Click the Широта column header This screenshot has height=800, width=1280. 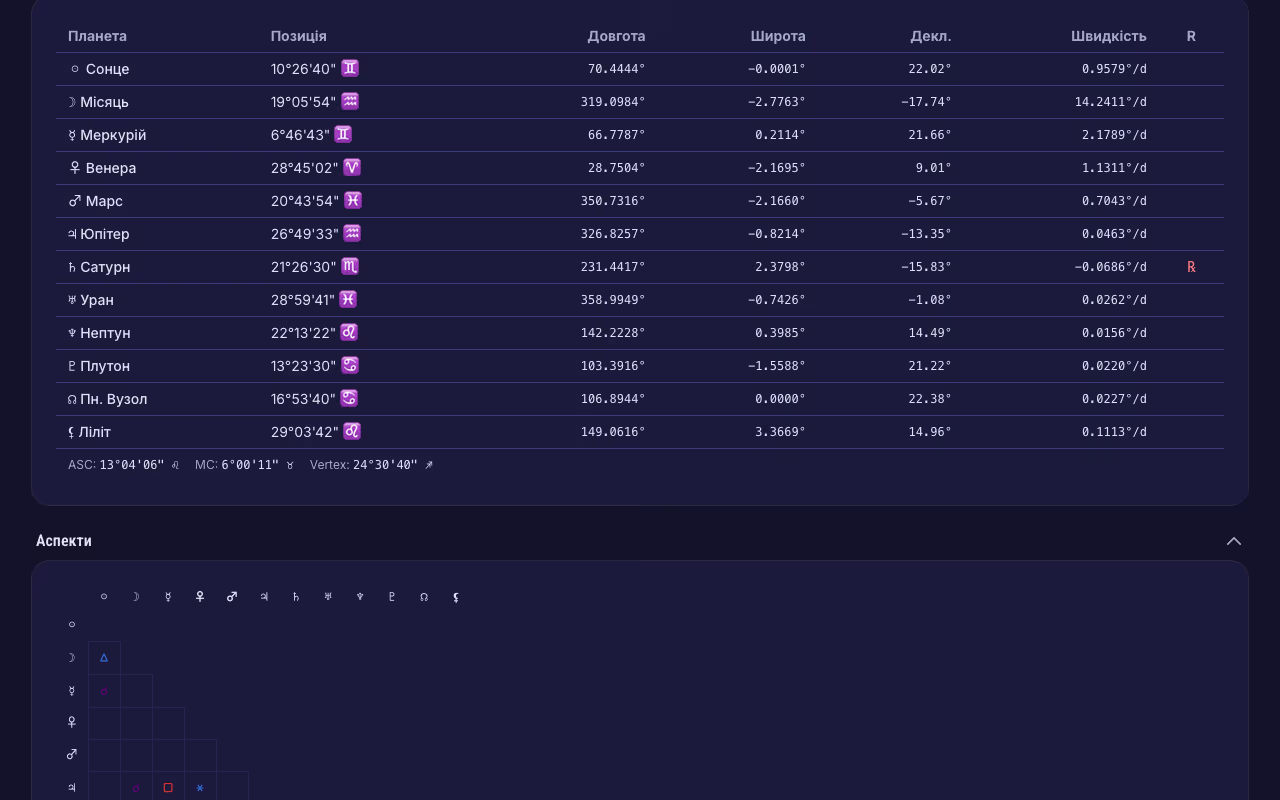[778, 36]
